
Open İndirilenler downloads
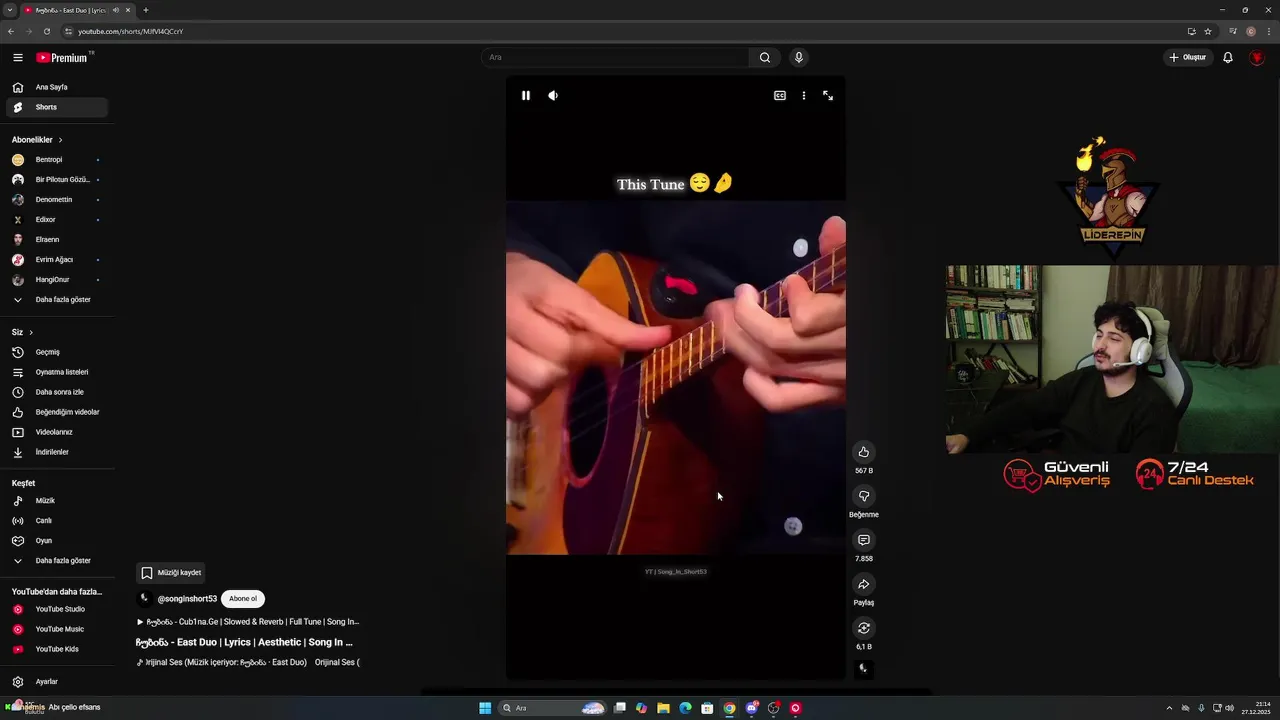tap(56, 452)
